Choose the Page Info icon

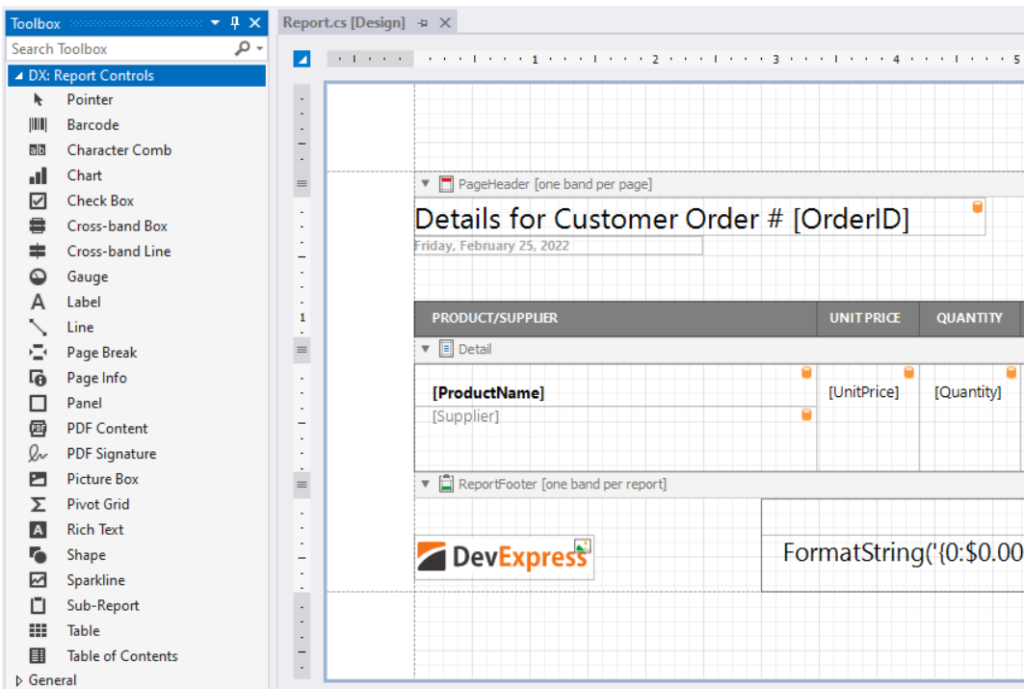[x=38, y=377]
